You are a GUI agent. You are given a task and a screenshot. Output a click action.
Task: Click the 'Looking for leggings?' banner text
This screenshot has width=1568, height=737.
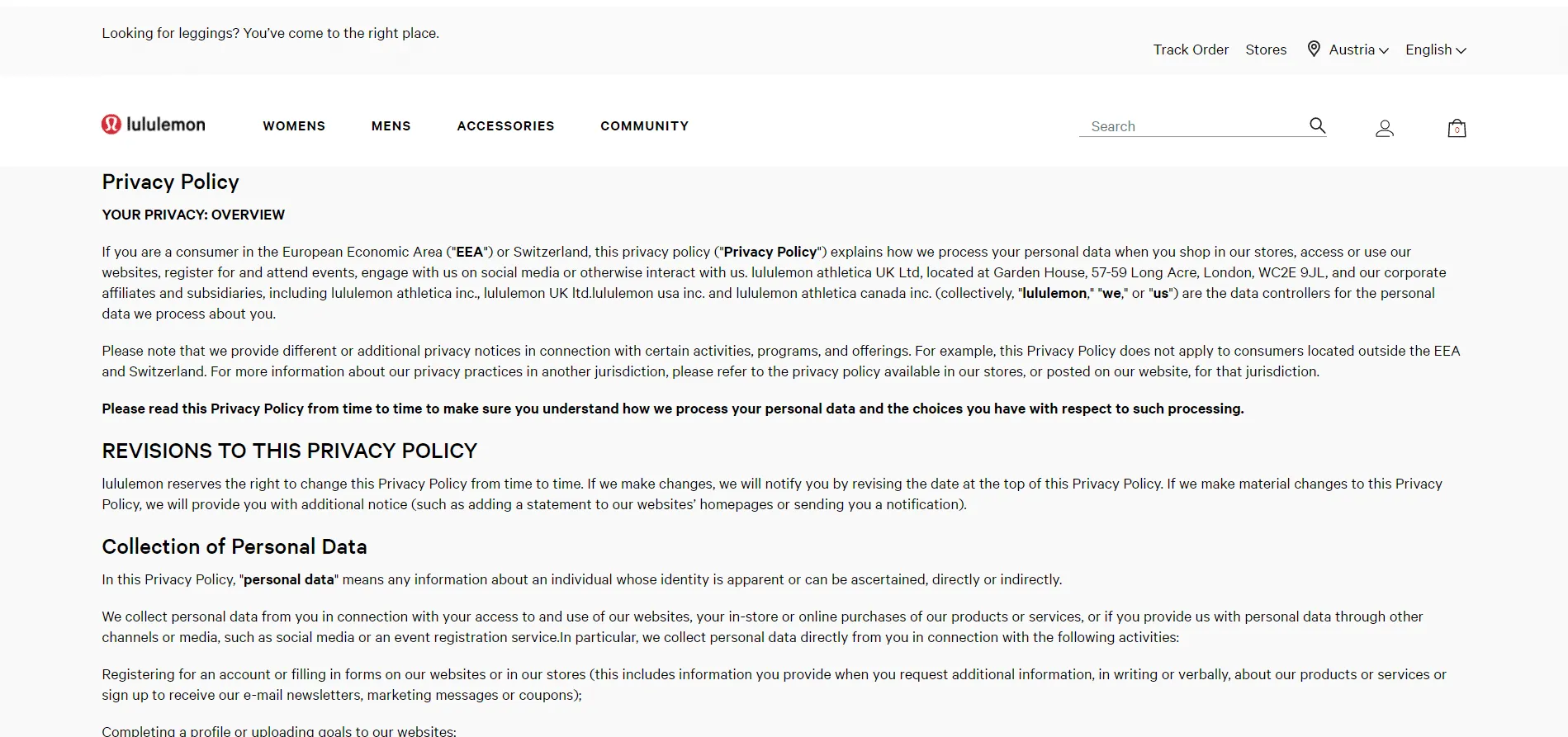point(270,33)
